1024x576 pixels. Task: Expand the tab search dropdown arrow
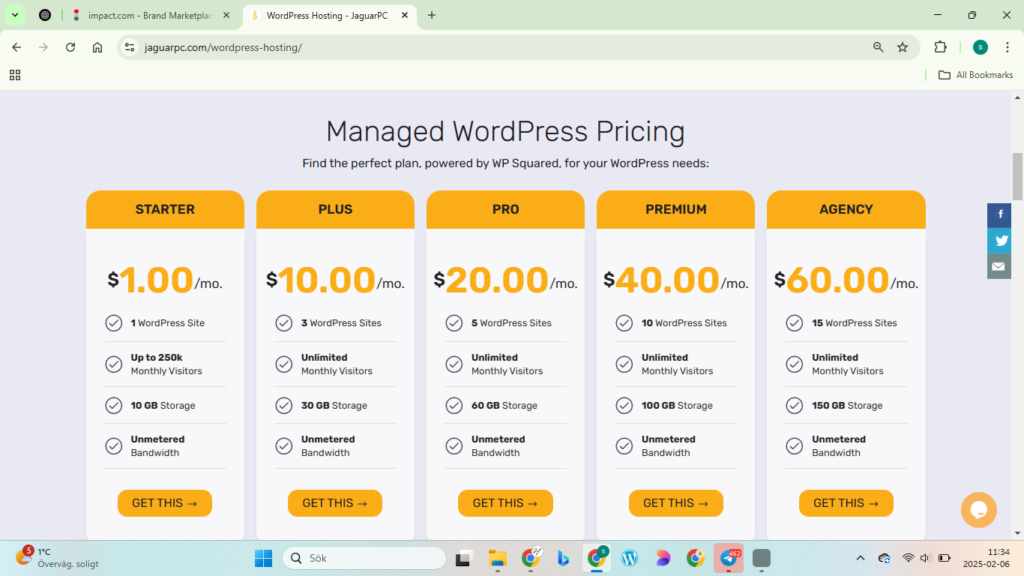14,15
